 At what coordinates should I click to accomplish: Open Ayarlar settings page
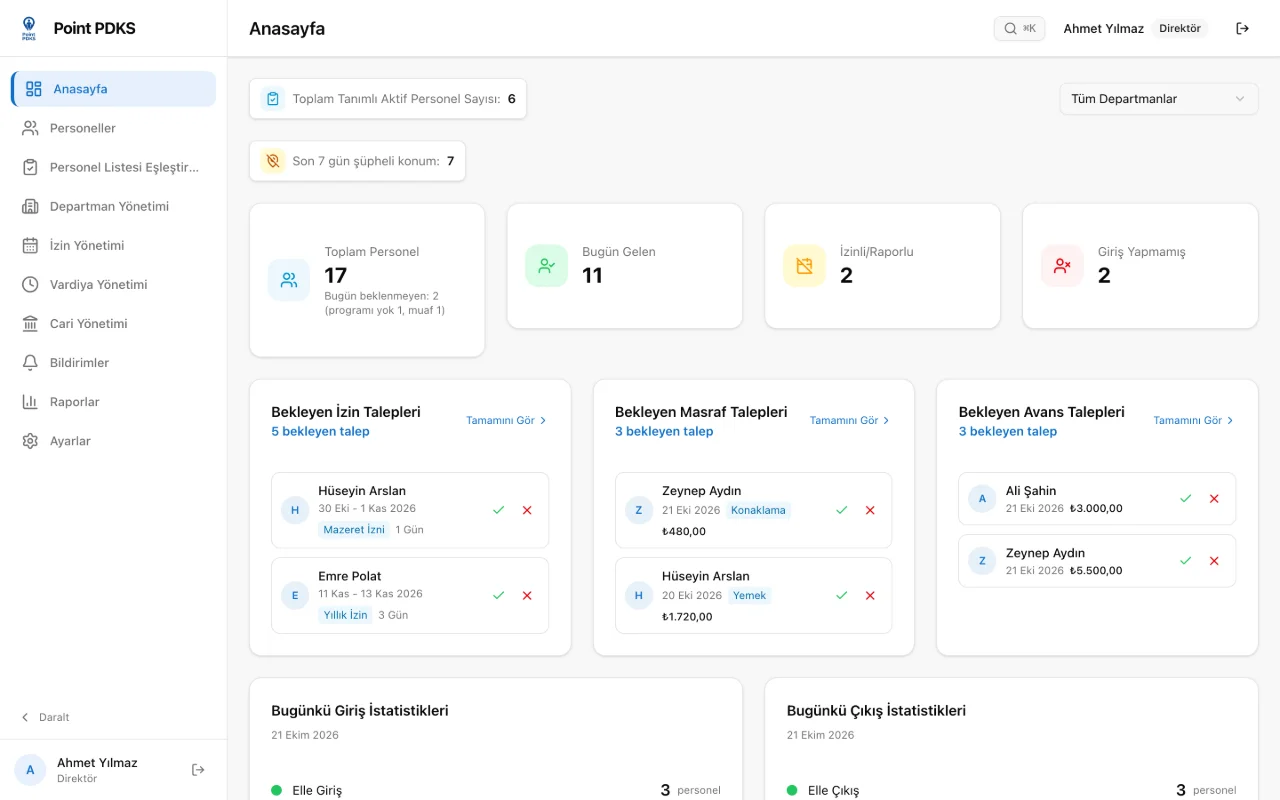tap(114, 440)
